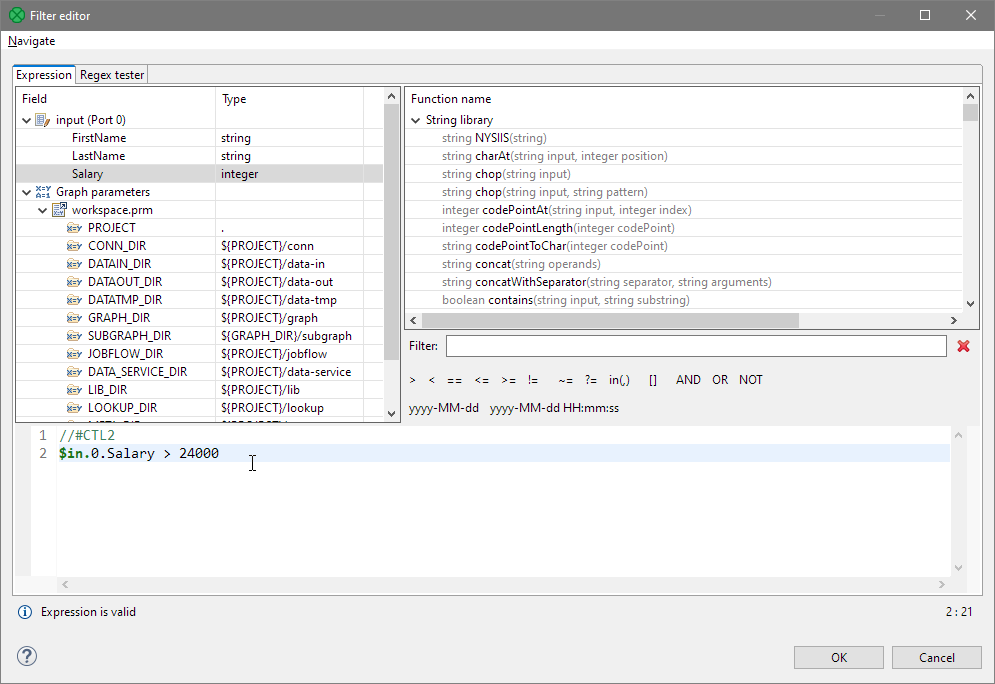This screenshot has height=684, width=995.
Task: Click the Graph parameters icon
Action: coord(42,192)
